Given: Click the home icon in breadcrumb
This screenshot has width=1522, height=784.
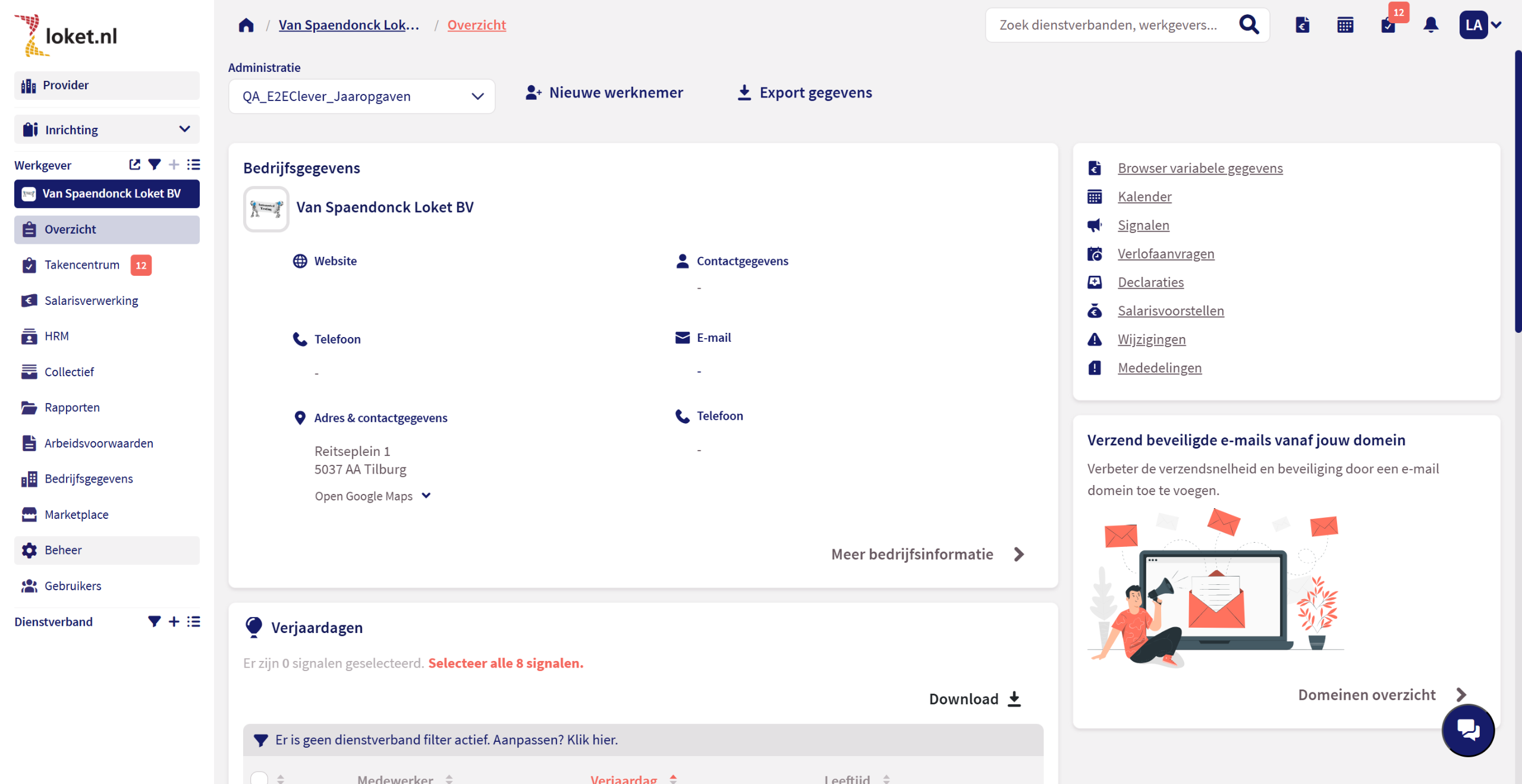Looking at the screenshot, I should pos(246,25).
